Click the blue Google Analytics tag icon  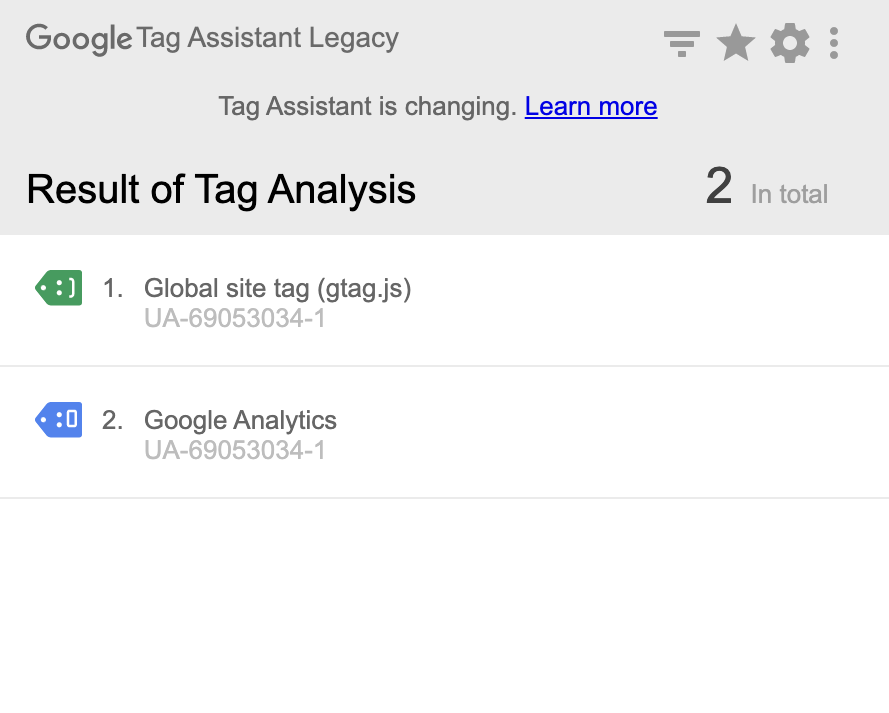58,419
